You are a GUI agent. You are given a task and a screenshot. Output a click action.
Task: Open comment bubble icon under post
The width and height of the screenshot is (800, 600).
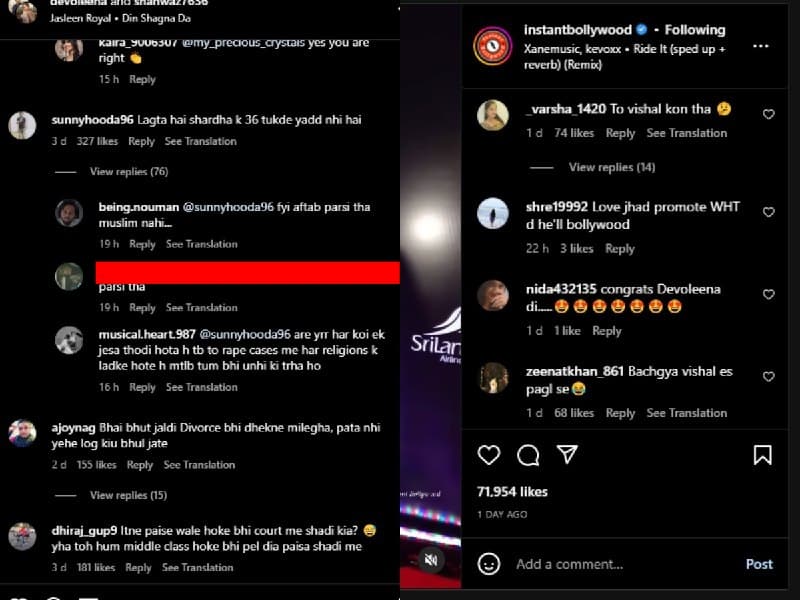[x=528, y=455]
